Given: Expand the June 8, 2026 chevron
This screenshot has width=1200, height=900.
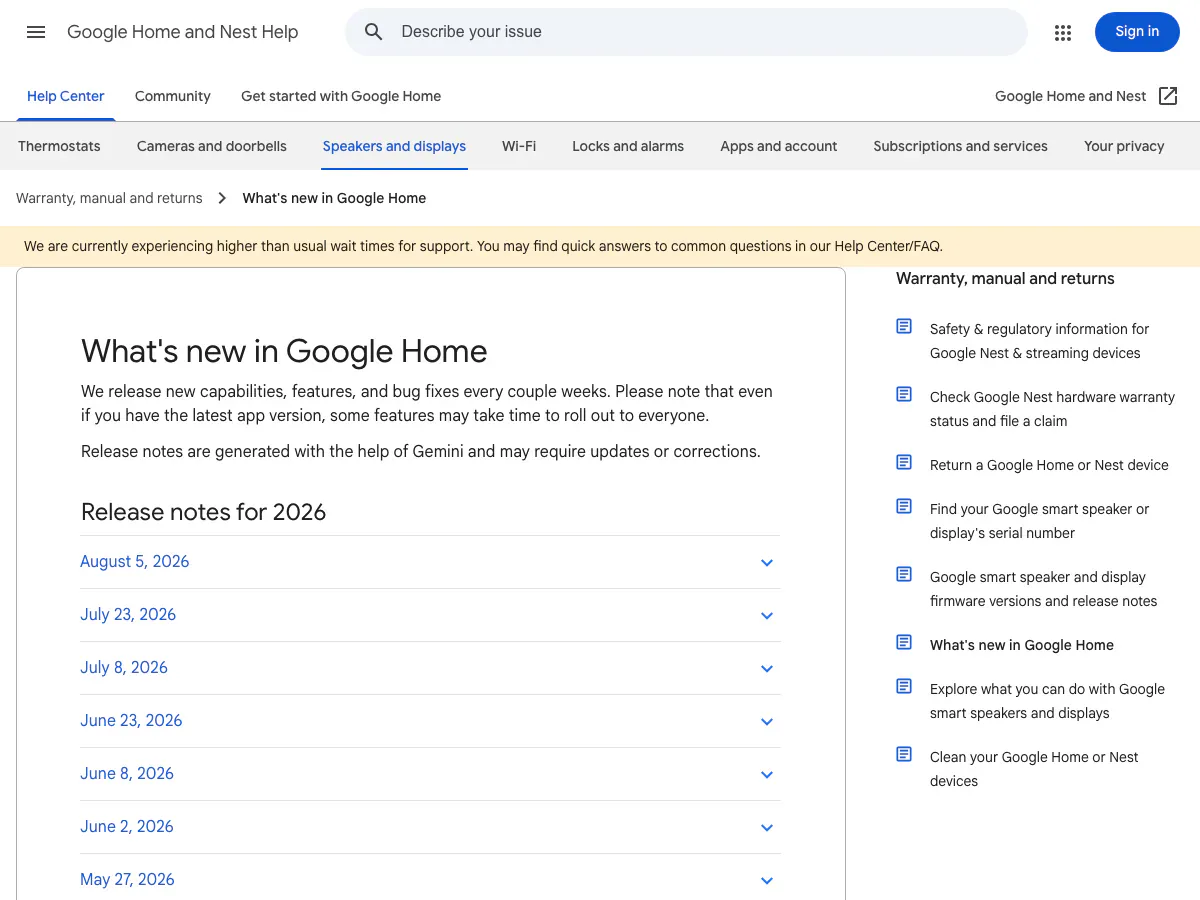Looking at the screenshot, I should 767,775.
